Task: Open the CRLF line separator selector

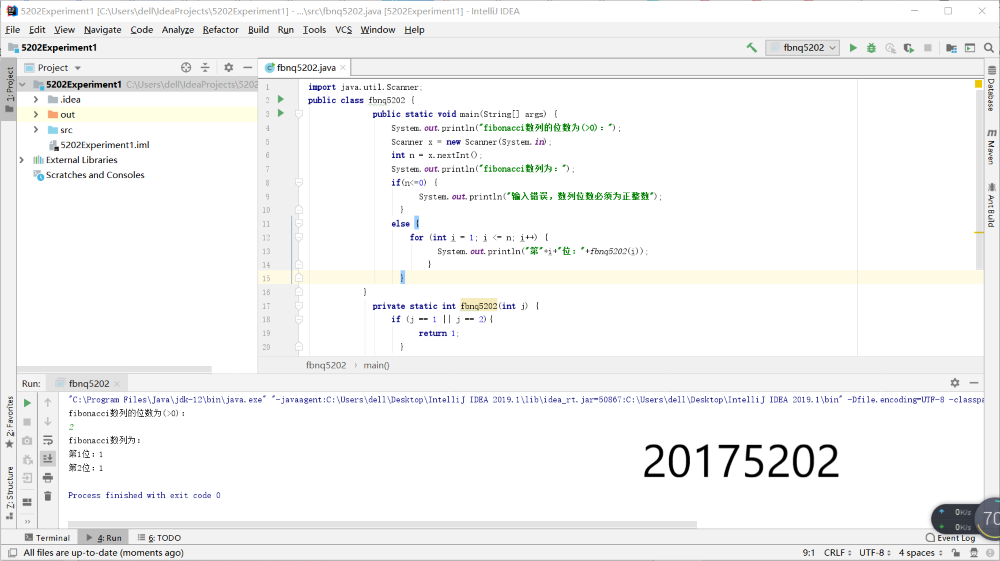Action: (x=837, y=553)
